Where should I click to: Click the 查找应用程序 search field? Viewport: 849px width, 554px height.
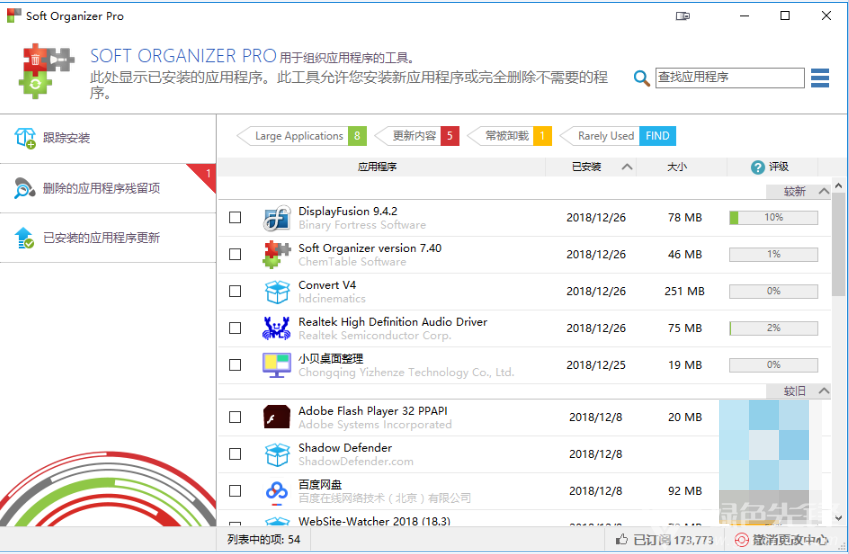pyautogui.click(x=729, y=77)
